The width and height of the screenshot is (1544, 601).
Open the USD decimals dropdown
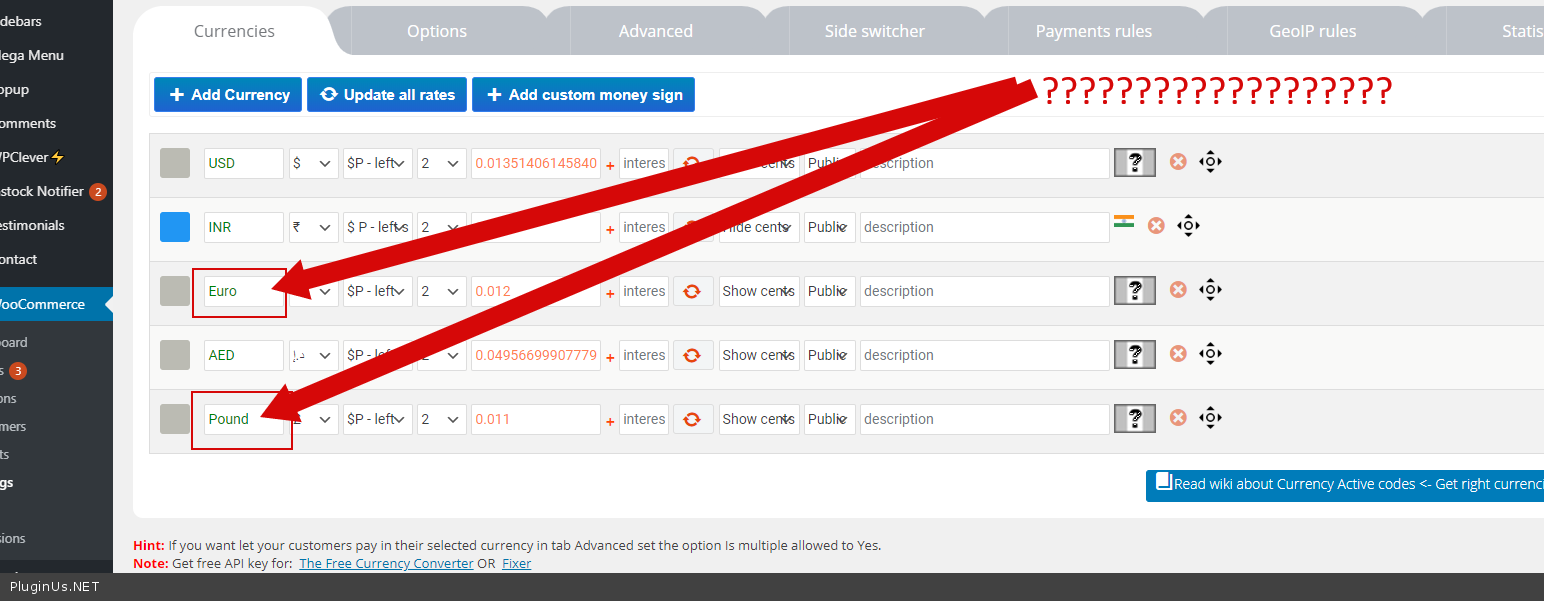[442, 163]
